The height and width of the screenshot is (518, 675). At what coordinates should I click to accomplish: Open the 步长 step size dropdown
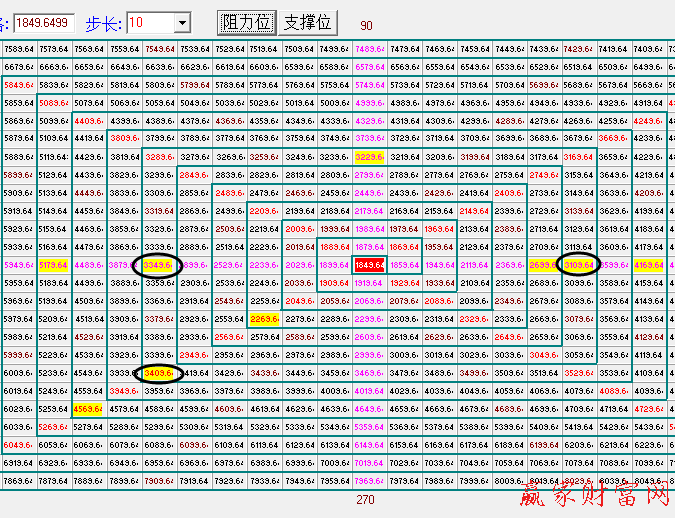click(181, 22)
